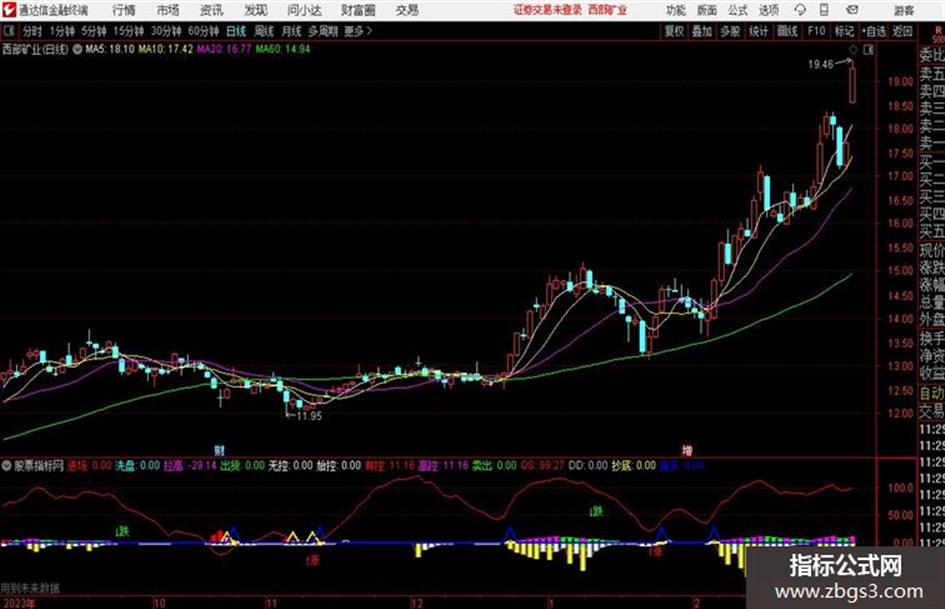945x609 pixels.
Task: Click the 西部矿业(日线) chart title
Action: [36, 49]
